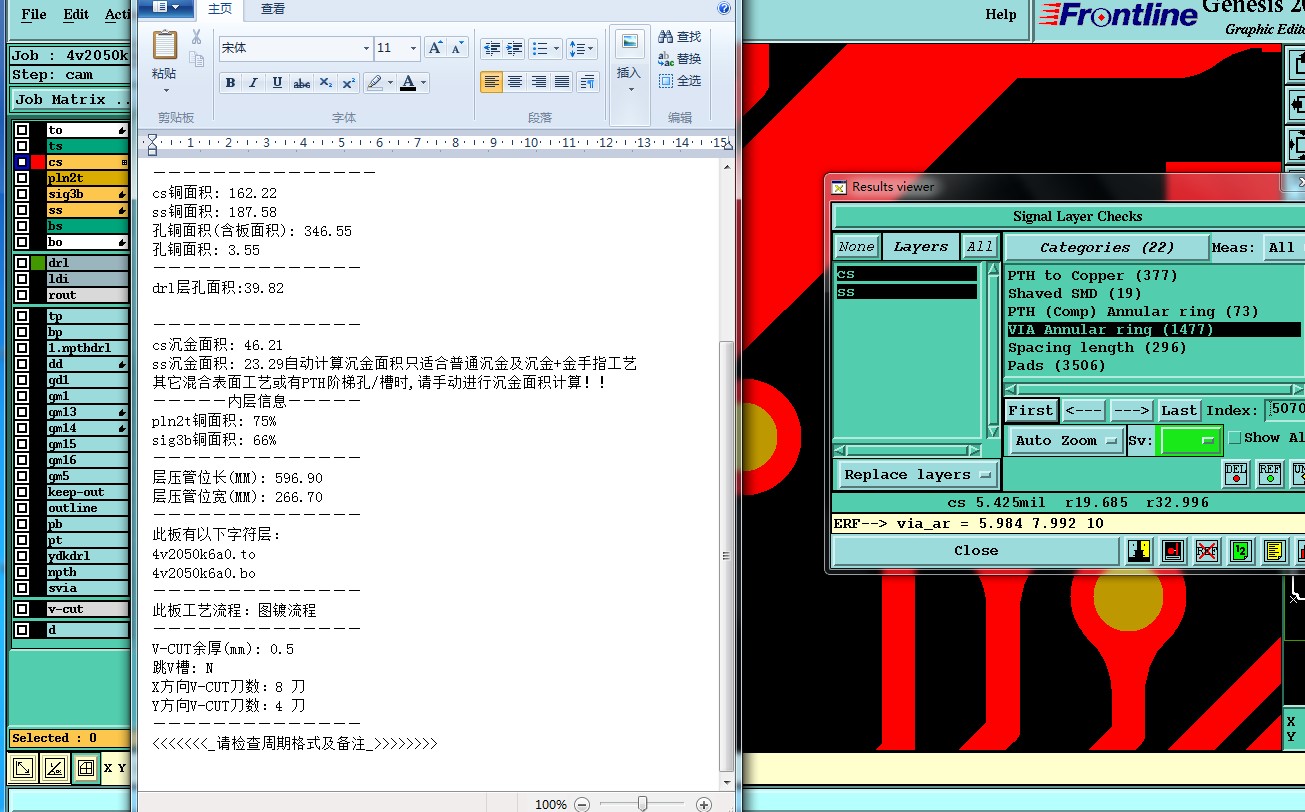This screenshot has height=812, width=1305.
Task: Toggle the 'to' layer checkbox
Action: coord(22,130)
